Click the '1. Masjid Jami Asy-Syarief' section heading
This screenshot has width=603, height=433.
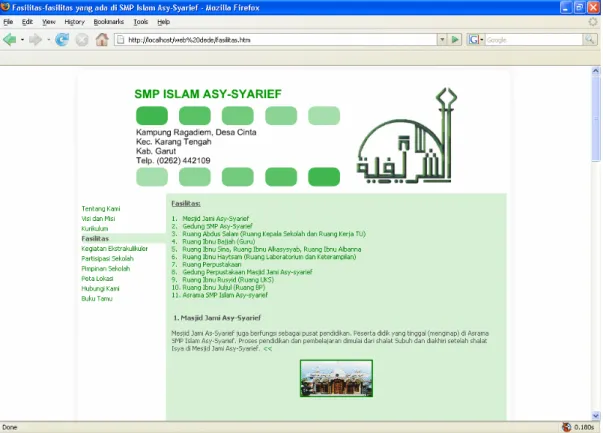217,318
